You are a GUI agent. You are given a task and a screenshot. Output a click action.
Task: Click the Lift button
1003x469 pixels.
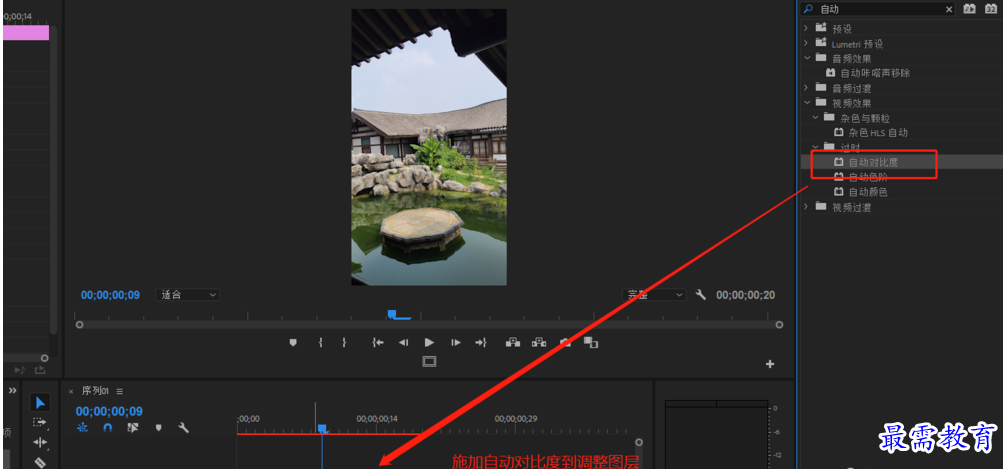(x=513, y=343)
